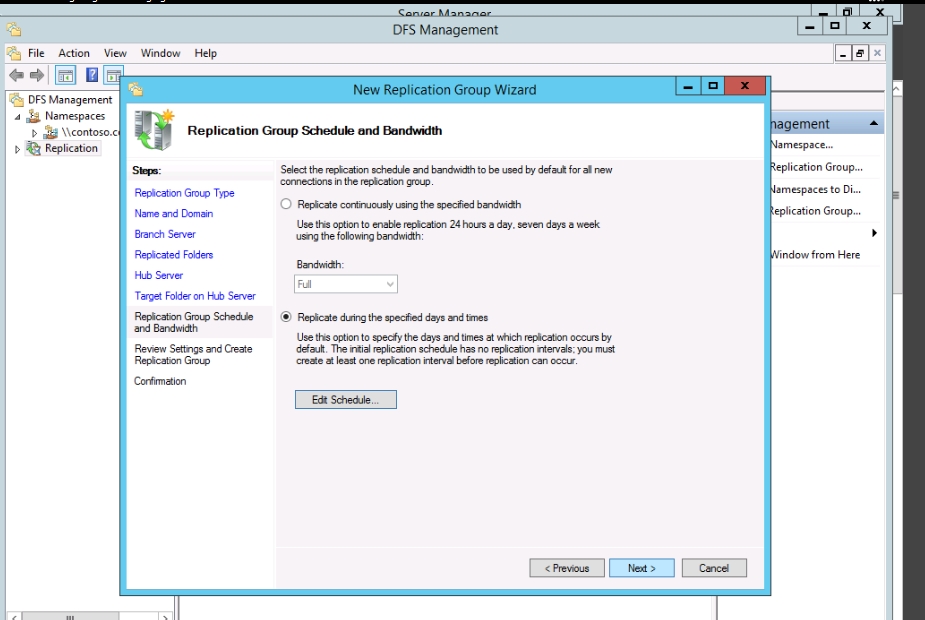Image resolution: width=925 pixels, height=620 pixels.
Task: Click the Namespaces to Di... action
Action: (x=815, y=189)
